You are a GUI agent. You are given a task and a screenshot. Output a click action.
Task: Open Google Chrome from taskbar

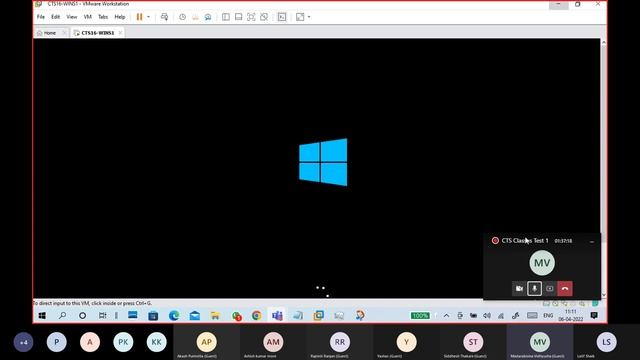[x=256, y=315]
